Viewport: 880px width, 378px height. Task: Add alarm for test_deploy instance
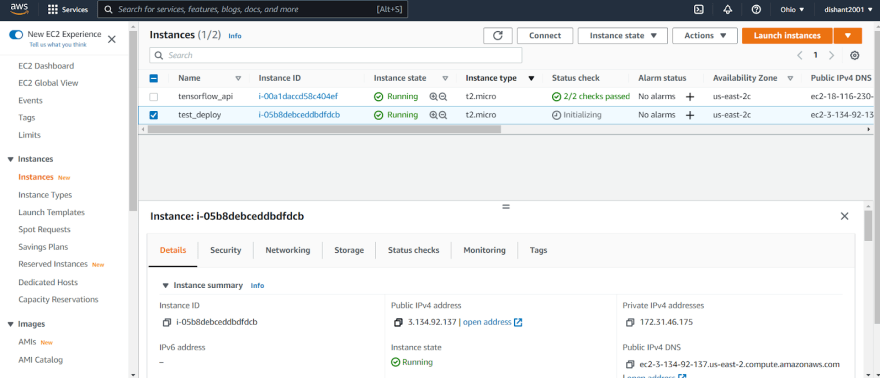[x=690, y=115]
